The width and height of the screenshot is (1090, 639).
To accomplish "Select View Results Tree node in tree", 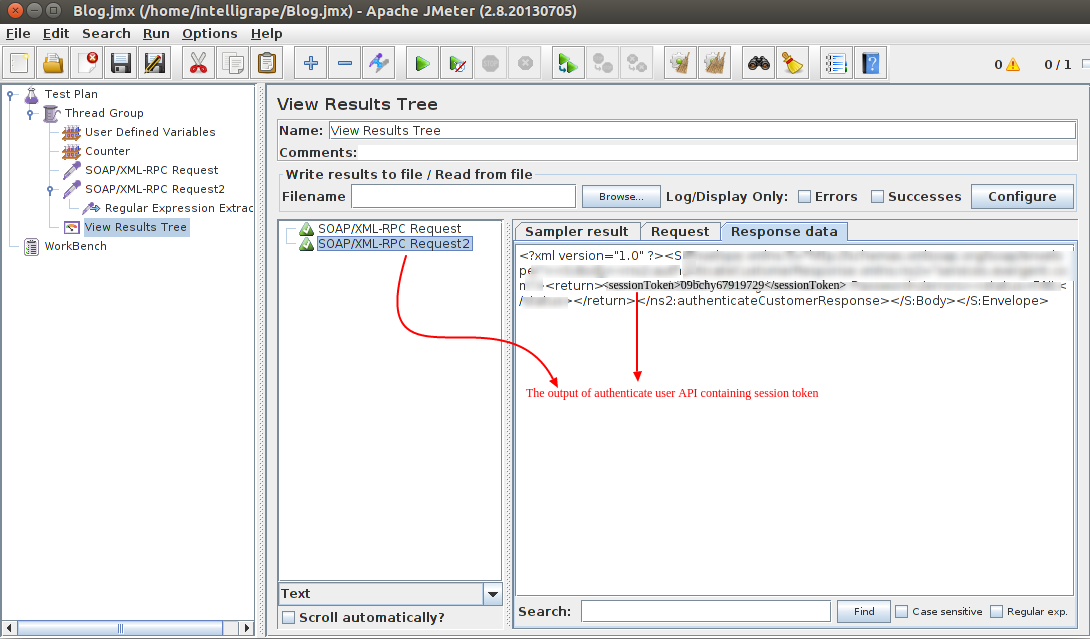I will (x=136, y=227).
